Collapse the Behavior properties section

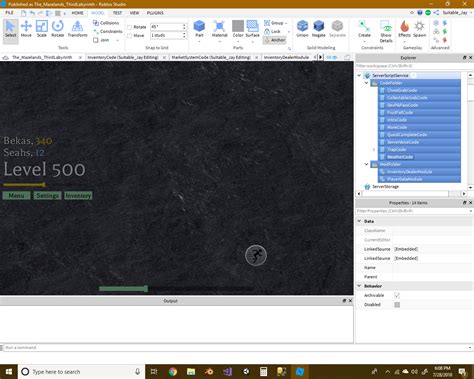tap(359, 286)
